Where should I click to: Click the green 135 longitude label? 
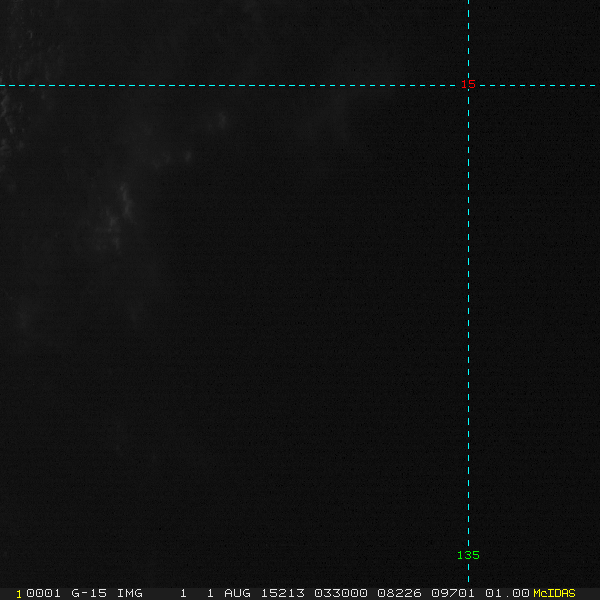(468, 555)
